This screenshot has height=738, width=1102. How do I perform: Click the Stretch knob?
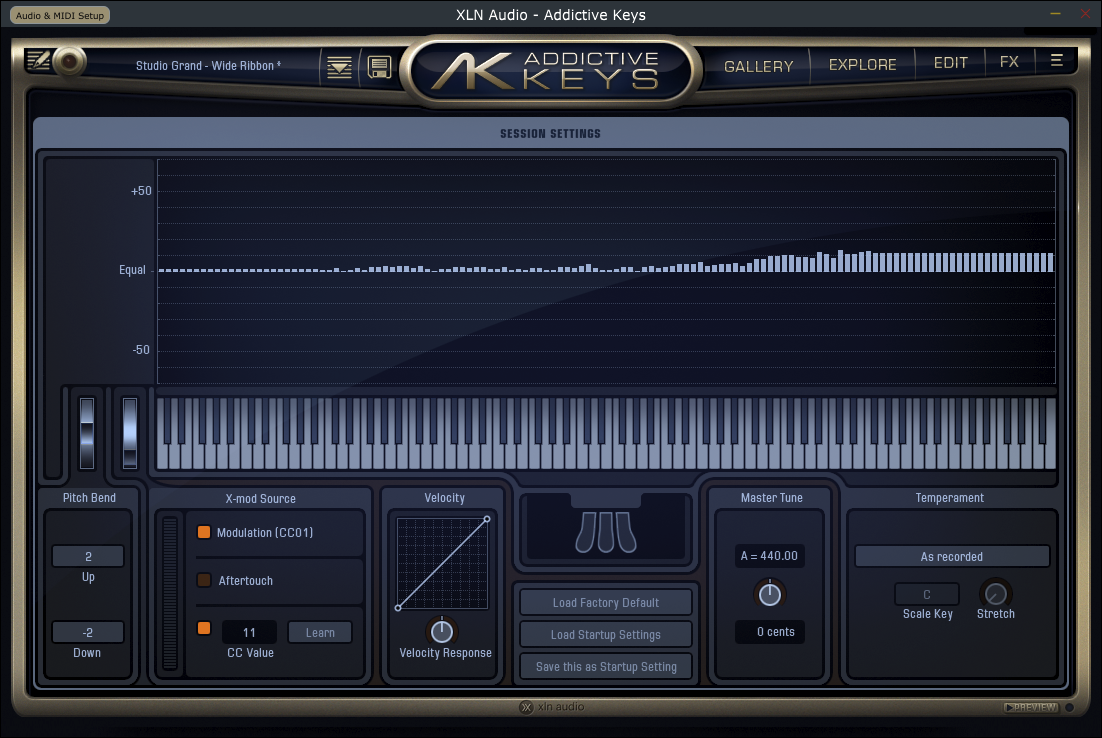[x=995, y=595]
